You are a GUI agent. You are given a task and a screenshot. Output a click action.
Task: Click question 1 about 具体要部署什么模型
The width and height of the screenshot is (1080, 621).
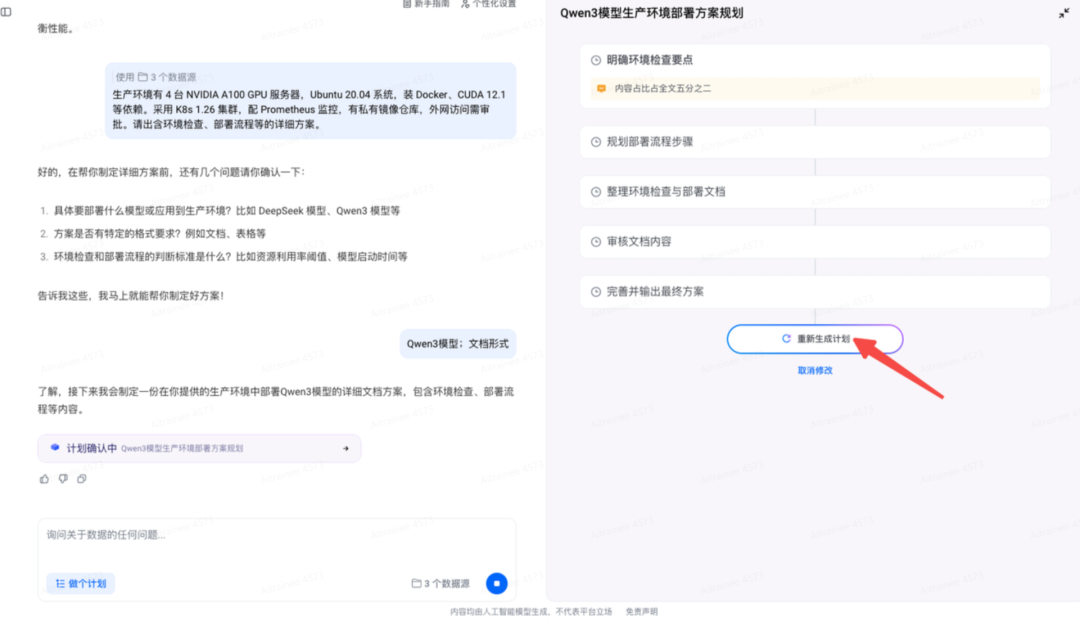(x=227, y=211)
